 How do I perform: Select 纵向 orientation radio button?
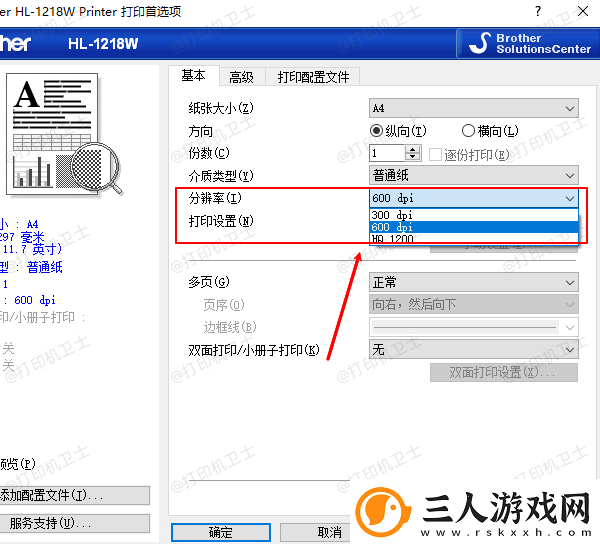(x=377, y=131)
